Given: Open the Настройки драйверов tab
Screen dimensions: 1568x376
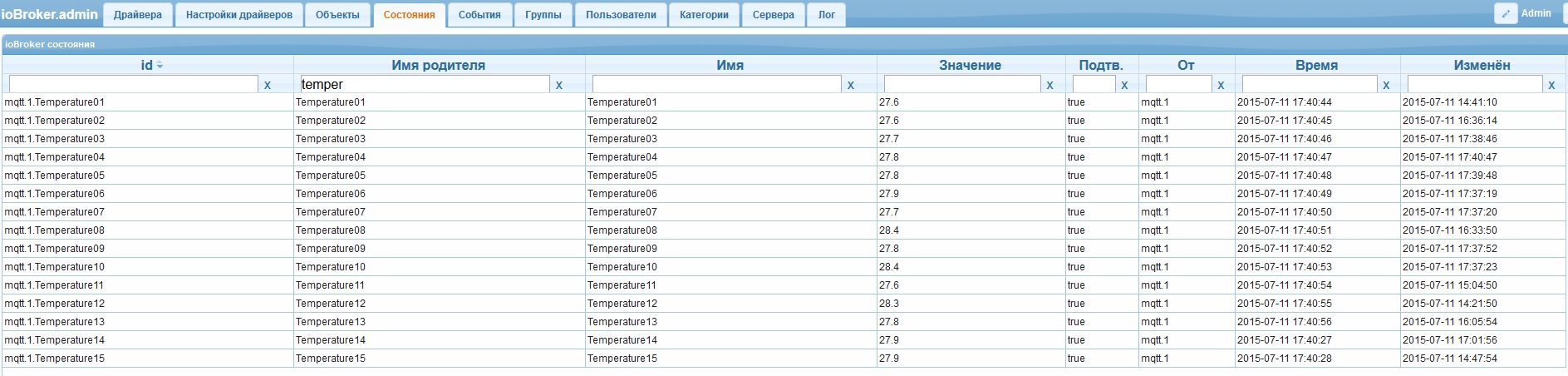Looking at the screenshot, I should point(239,15).
